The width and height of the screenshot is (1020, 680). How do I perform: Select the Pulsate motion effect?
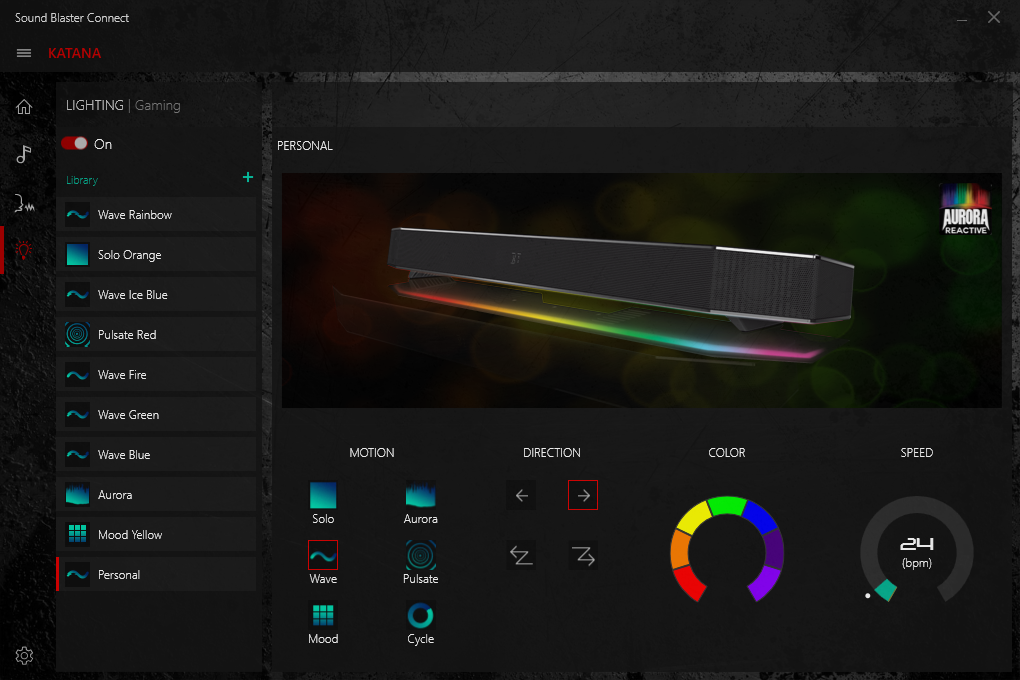click(420, 555)
